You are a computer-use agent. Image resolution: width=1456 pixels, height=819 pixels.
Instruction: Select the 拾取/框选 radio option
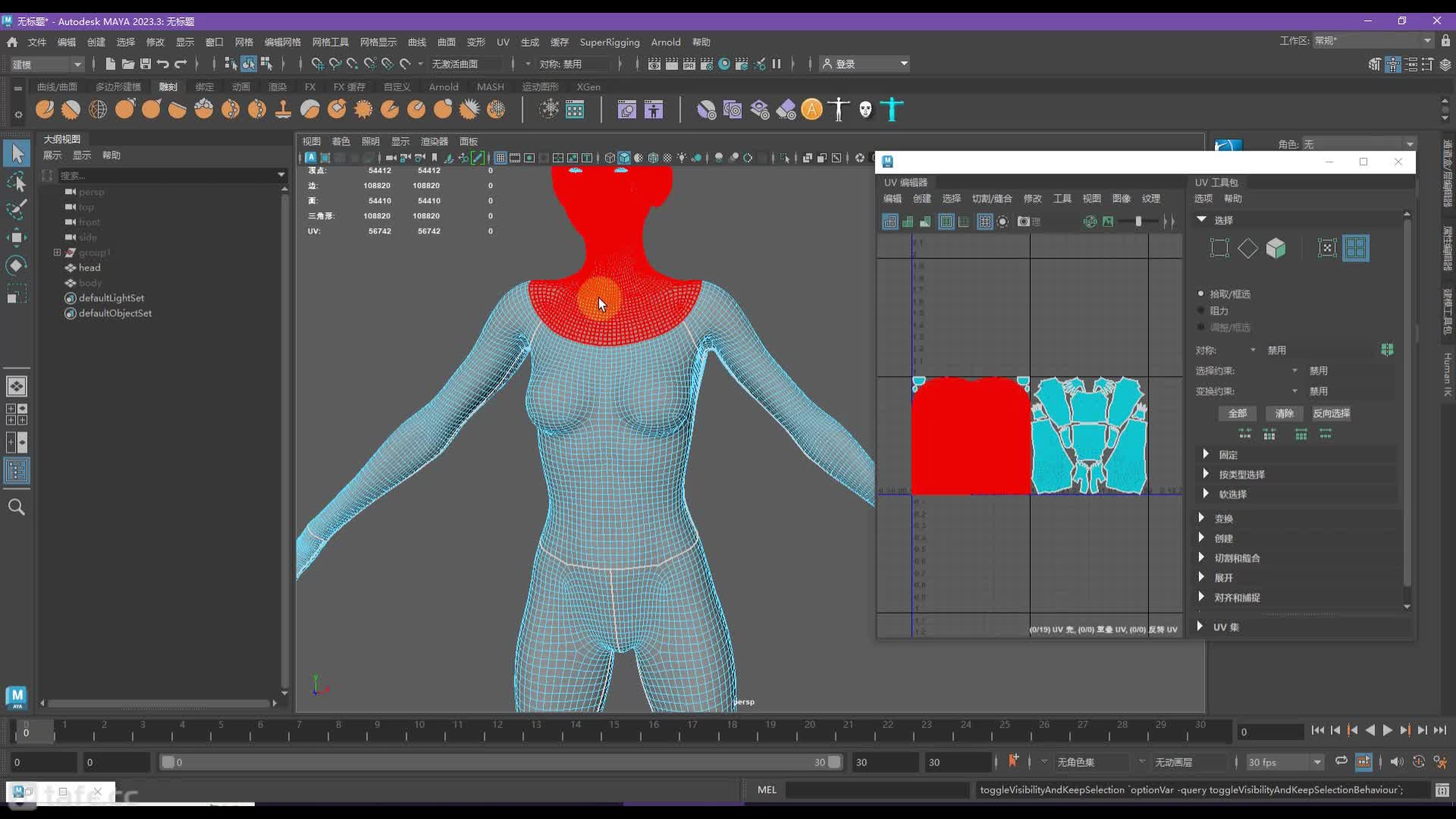coord(1200,293)
